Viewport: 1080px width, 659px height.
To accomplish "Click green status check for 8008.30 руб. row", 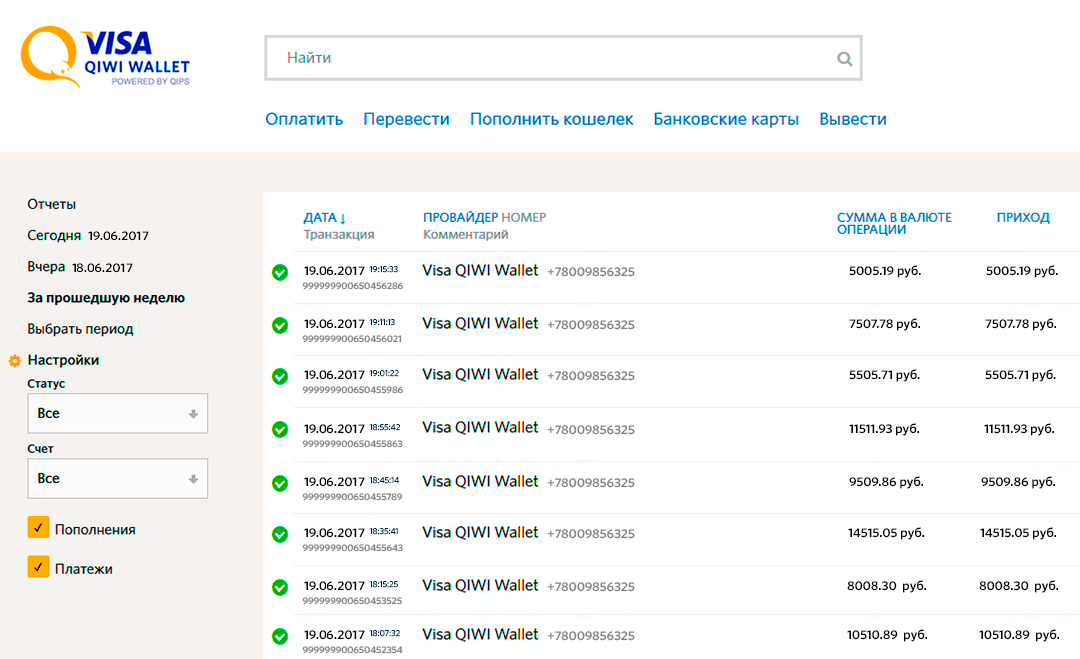I will point(280,587).
